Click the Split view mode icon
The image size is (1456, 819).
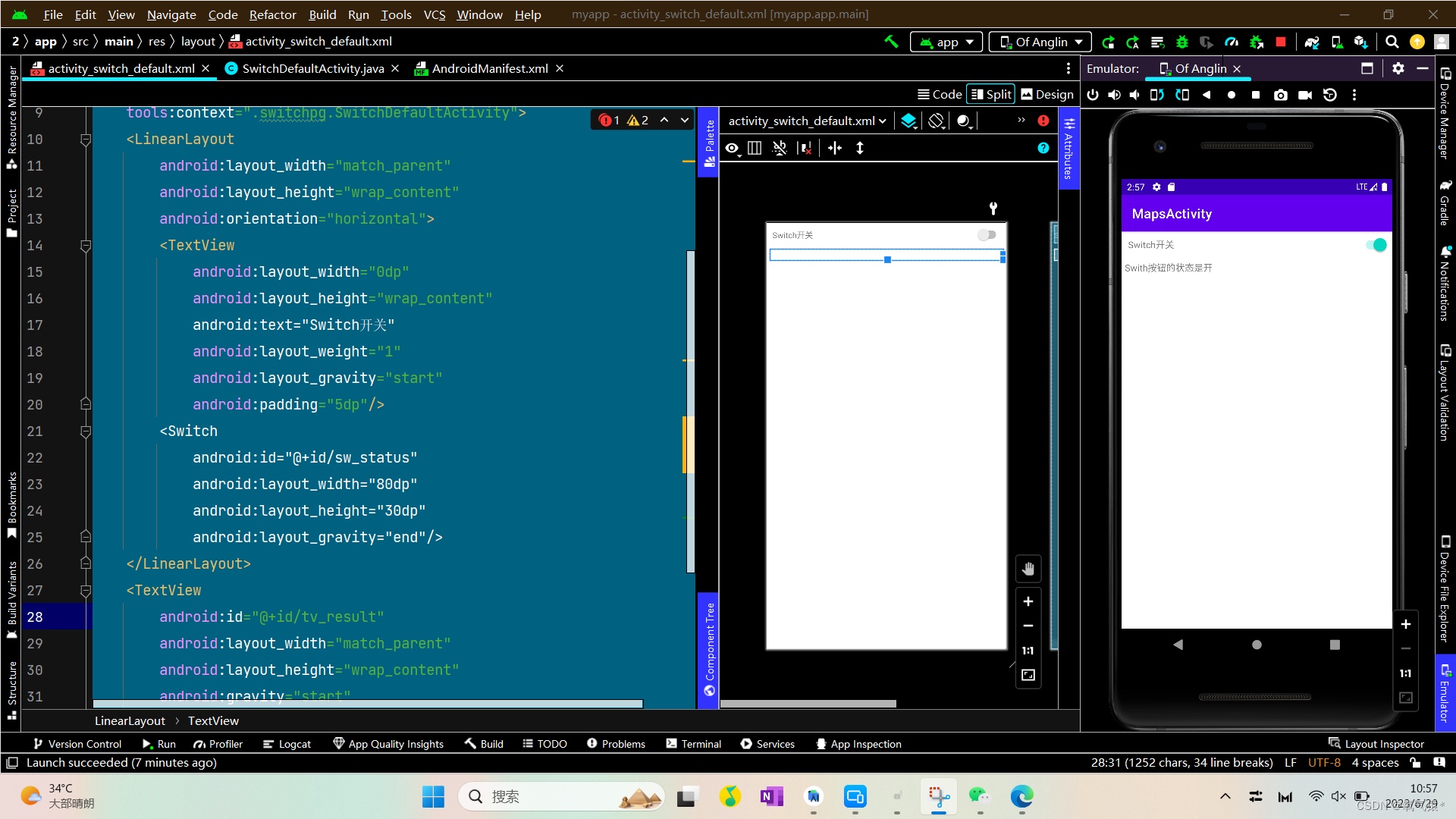[991, 94]
